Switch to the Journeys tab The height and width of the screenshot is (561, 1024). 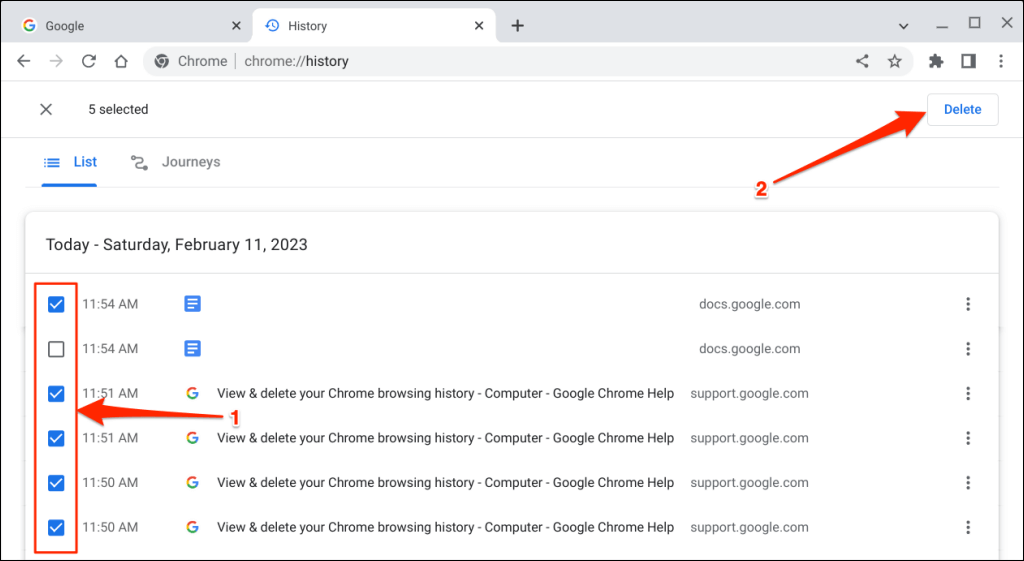(x=176, y=162)
